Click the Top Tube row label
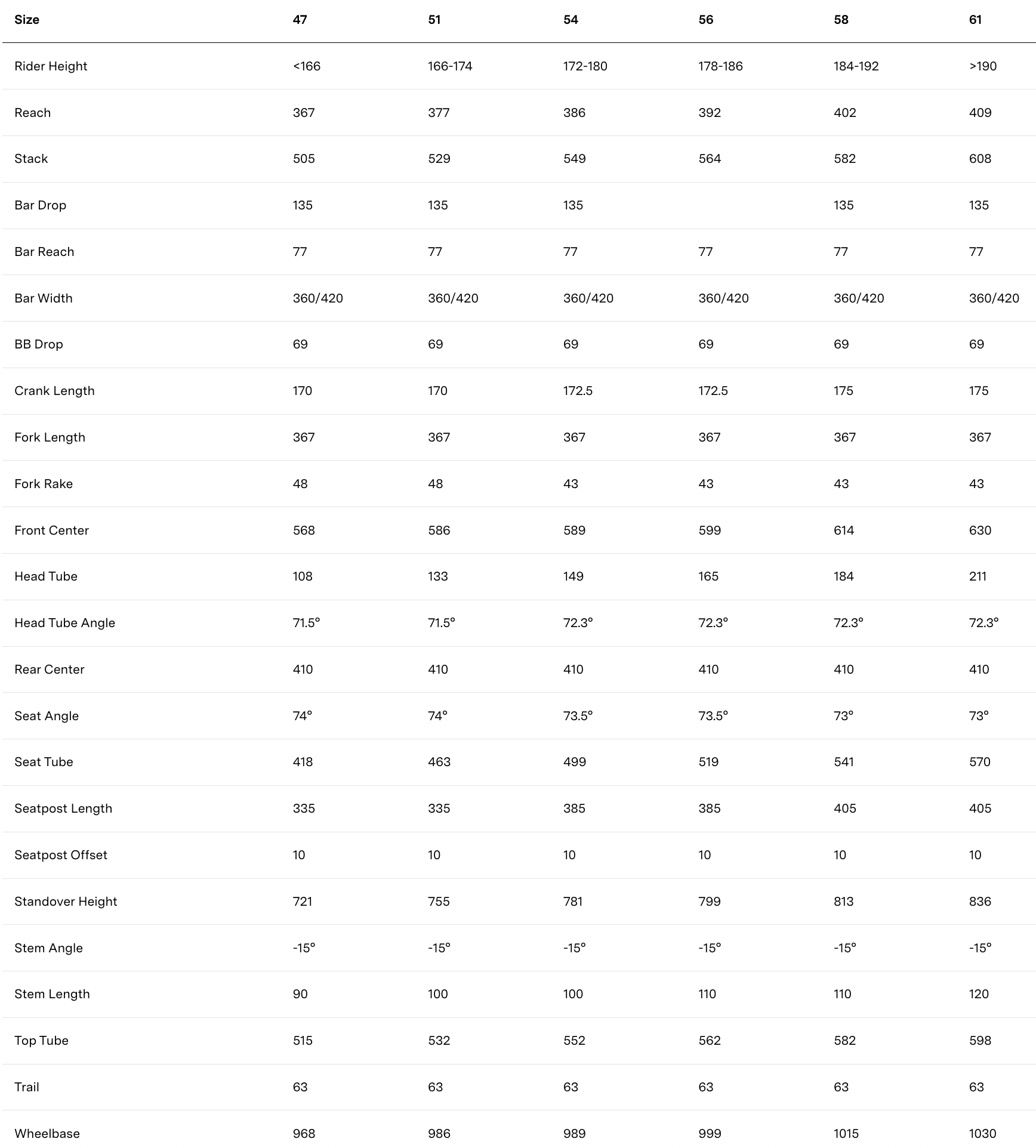 41,1041
